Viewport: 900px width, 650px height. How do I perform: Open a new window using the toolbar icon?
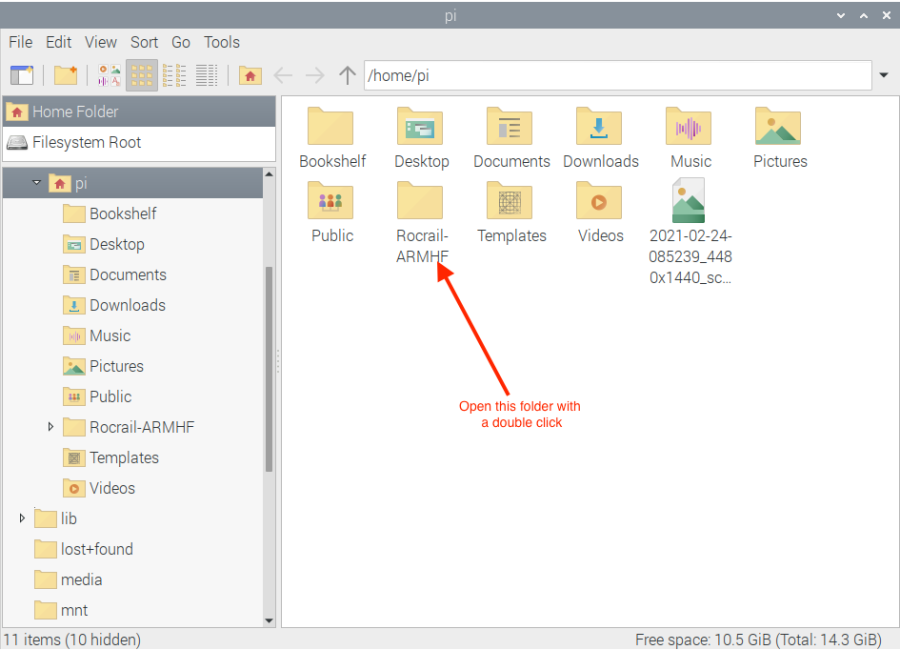click(x=21, y=75)
